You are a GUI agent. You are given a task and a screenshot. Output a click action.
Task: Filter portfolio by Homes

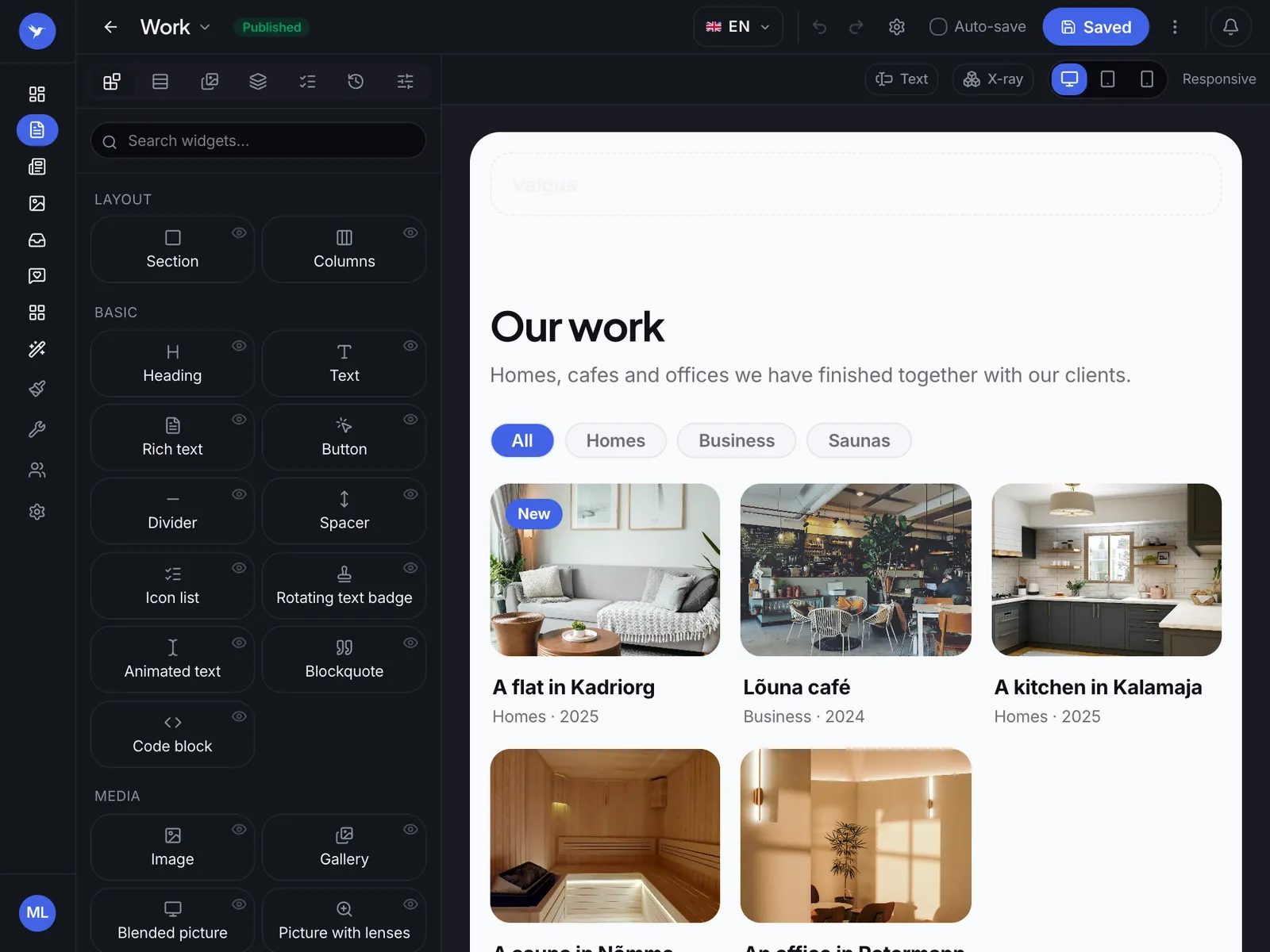point(616,440)
